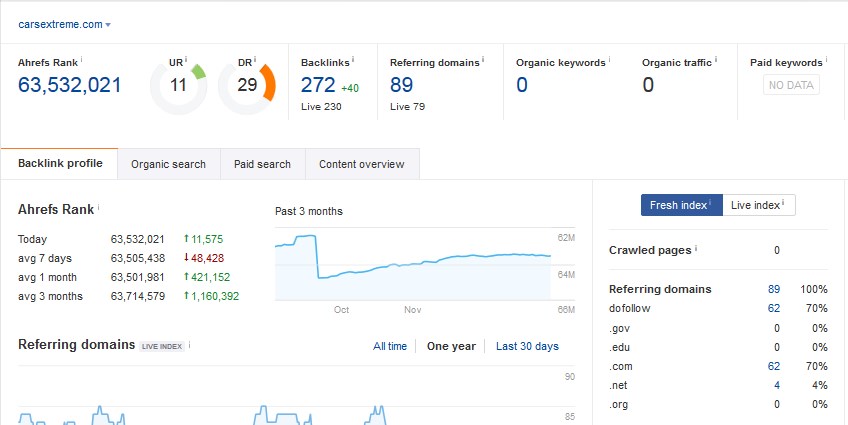This screenshot has width=848, height=425.
Task: Show Last 30 days chart range
Action: point(527,346)
